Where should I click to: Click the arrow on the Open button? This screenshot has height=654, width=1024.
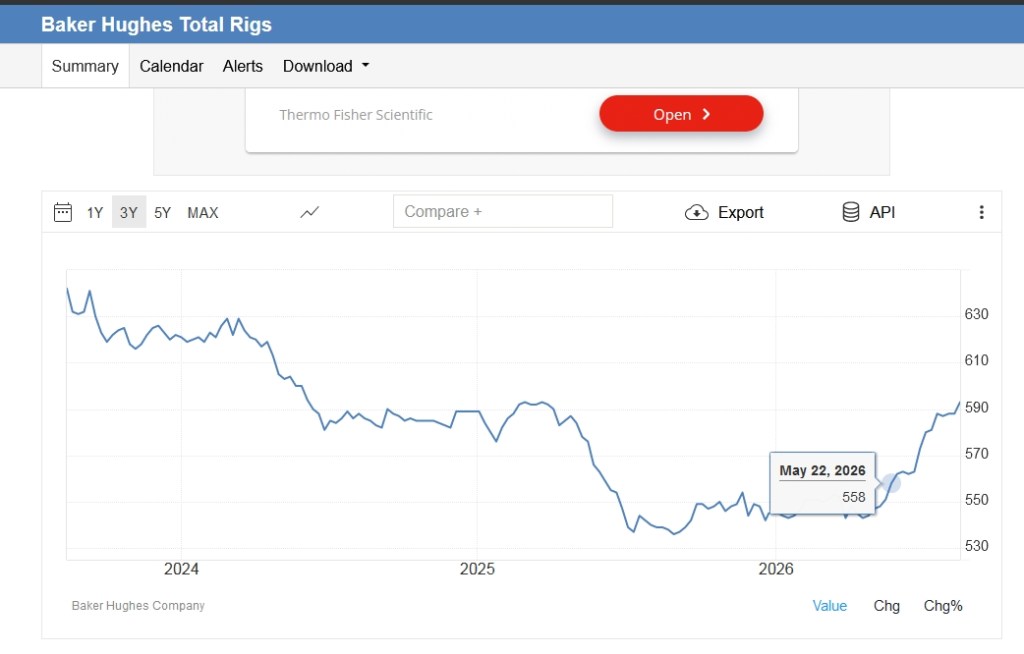click(x=706, y=114)
